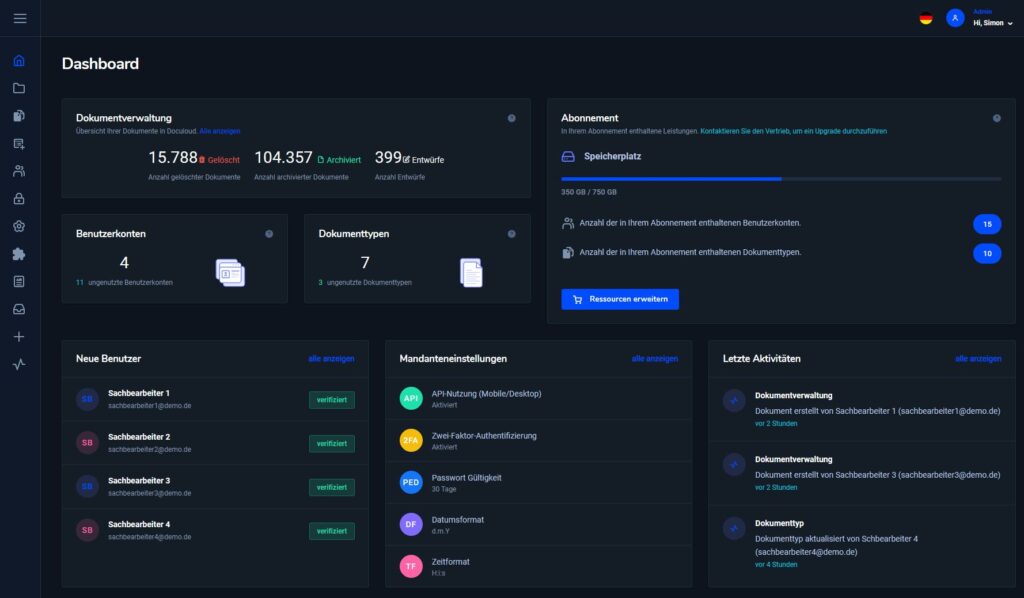Click info icon on Dokumentverwaltung card
Viewport: 1024px width, 598px height.
(511, 118)
